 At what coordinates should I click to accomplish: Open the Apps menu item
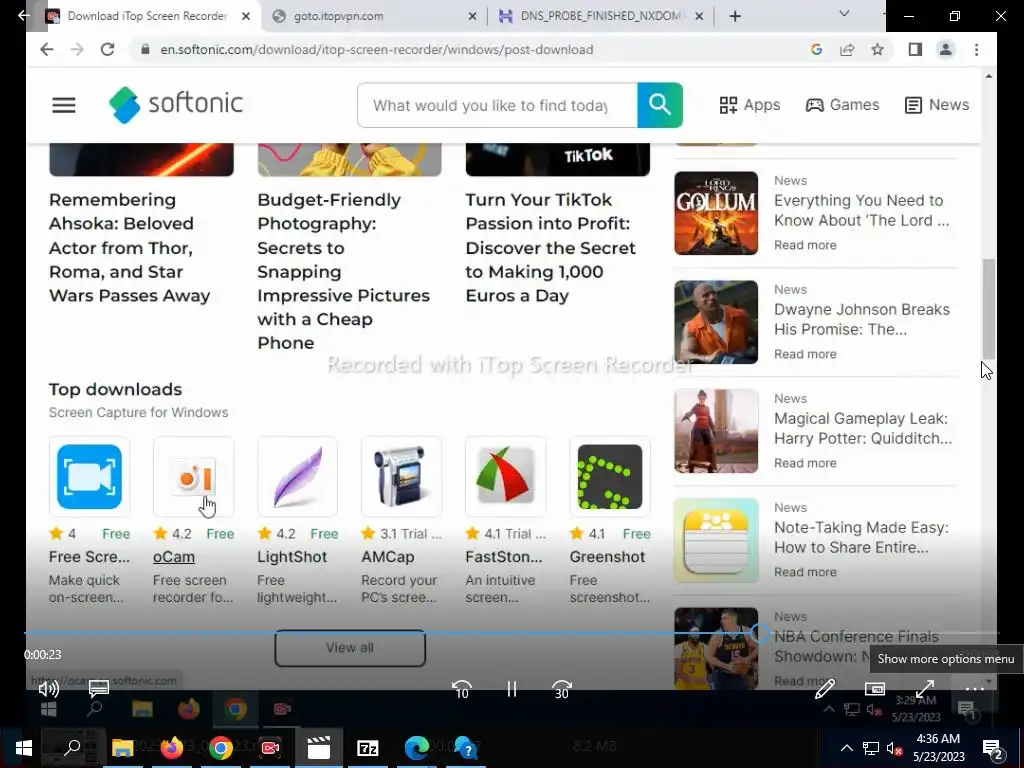click(x=750, y=104)
